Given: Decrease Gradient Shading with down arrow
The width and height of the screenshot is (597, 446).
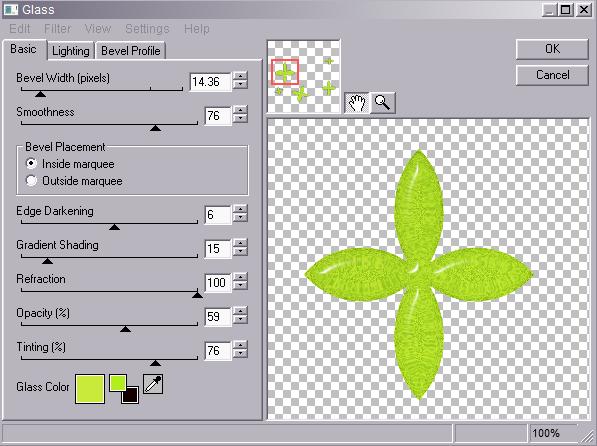Looking at the screenshot, I should coord(241,252).
